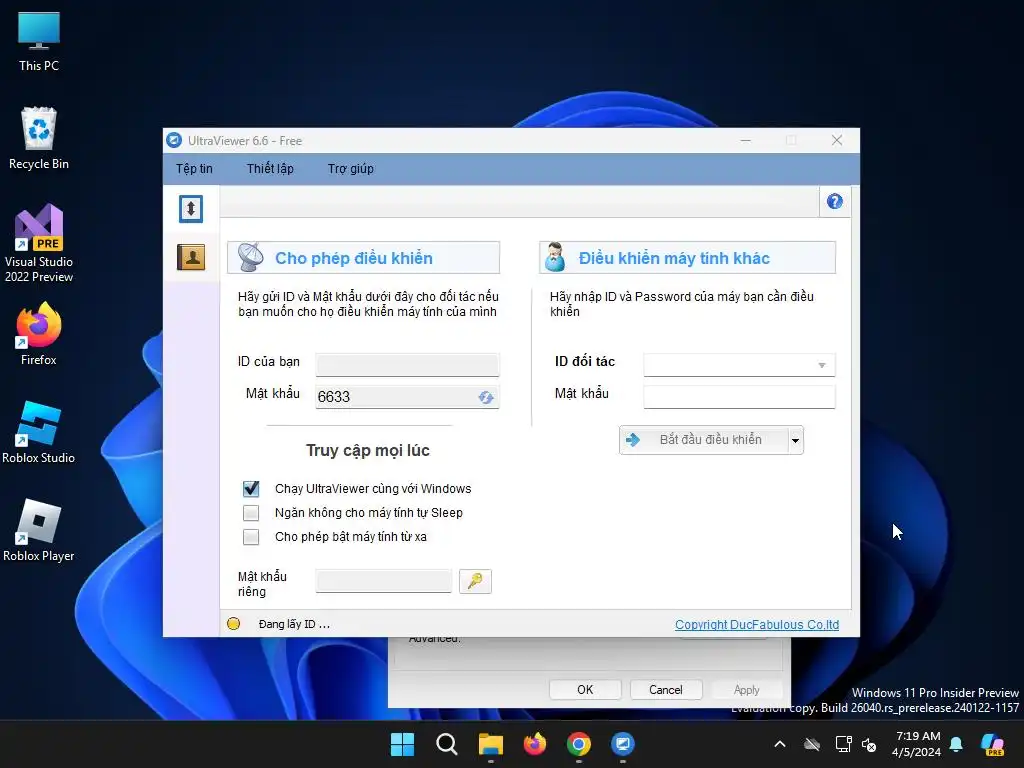This screenshot has height=768, width=1024.
Task: Click the partner Mật khẩu input field
Action: [x=739, y=397]
